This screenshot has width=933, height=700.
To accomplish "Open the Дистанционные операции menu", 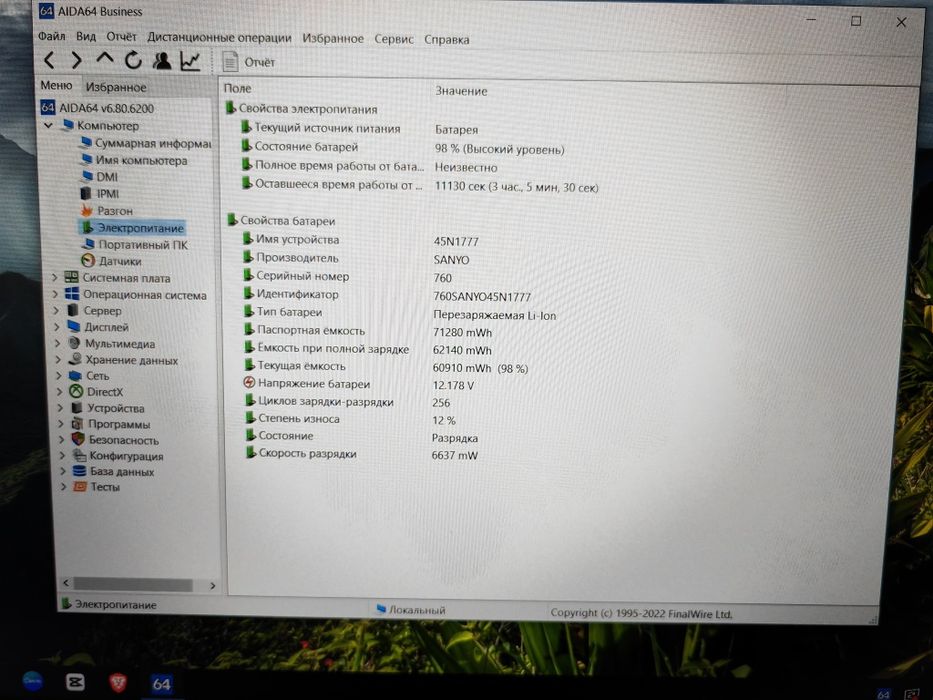I will click(x=220, y=38).
